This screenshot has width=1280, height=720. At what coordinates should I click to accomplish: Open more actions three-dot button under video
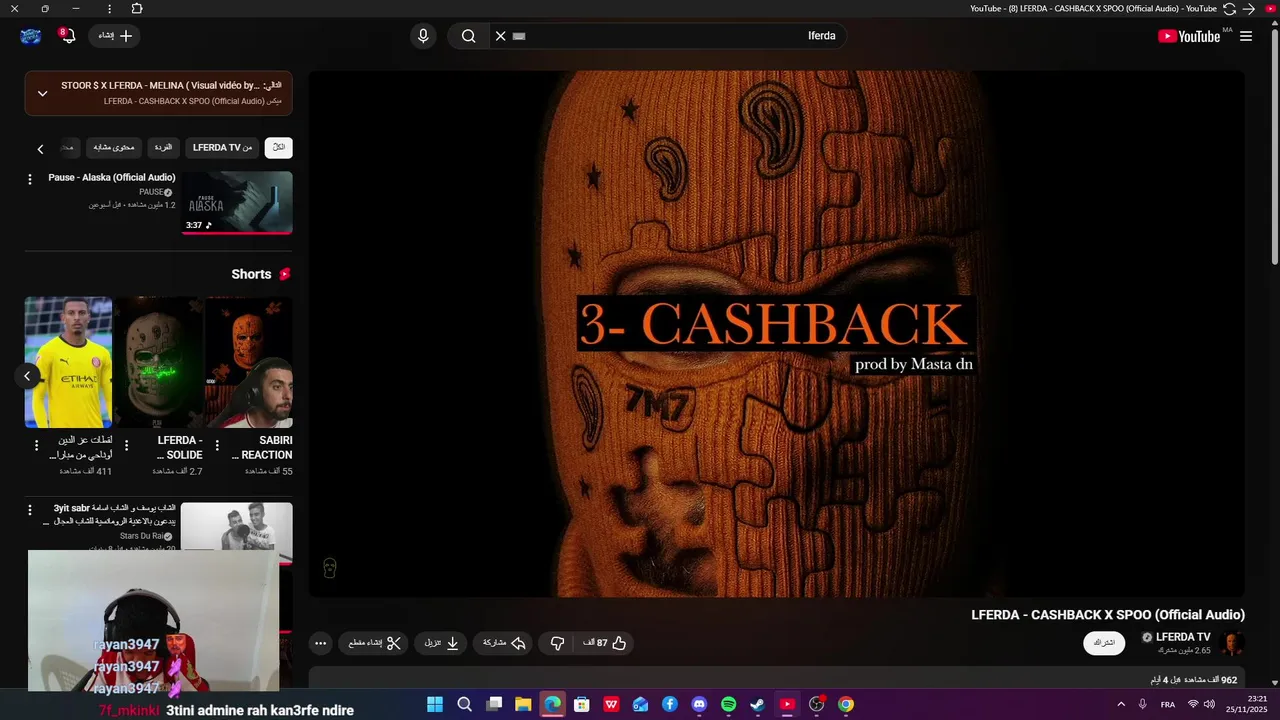pos(320,643)
